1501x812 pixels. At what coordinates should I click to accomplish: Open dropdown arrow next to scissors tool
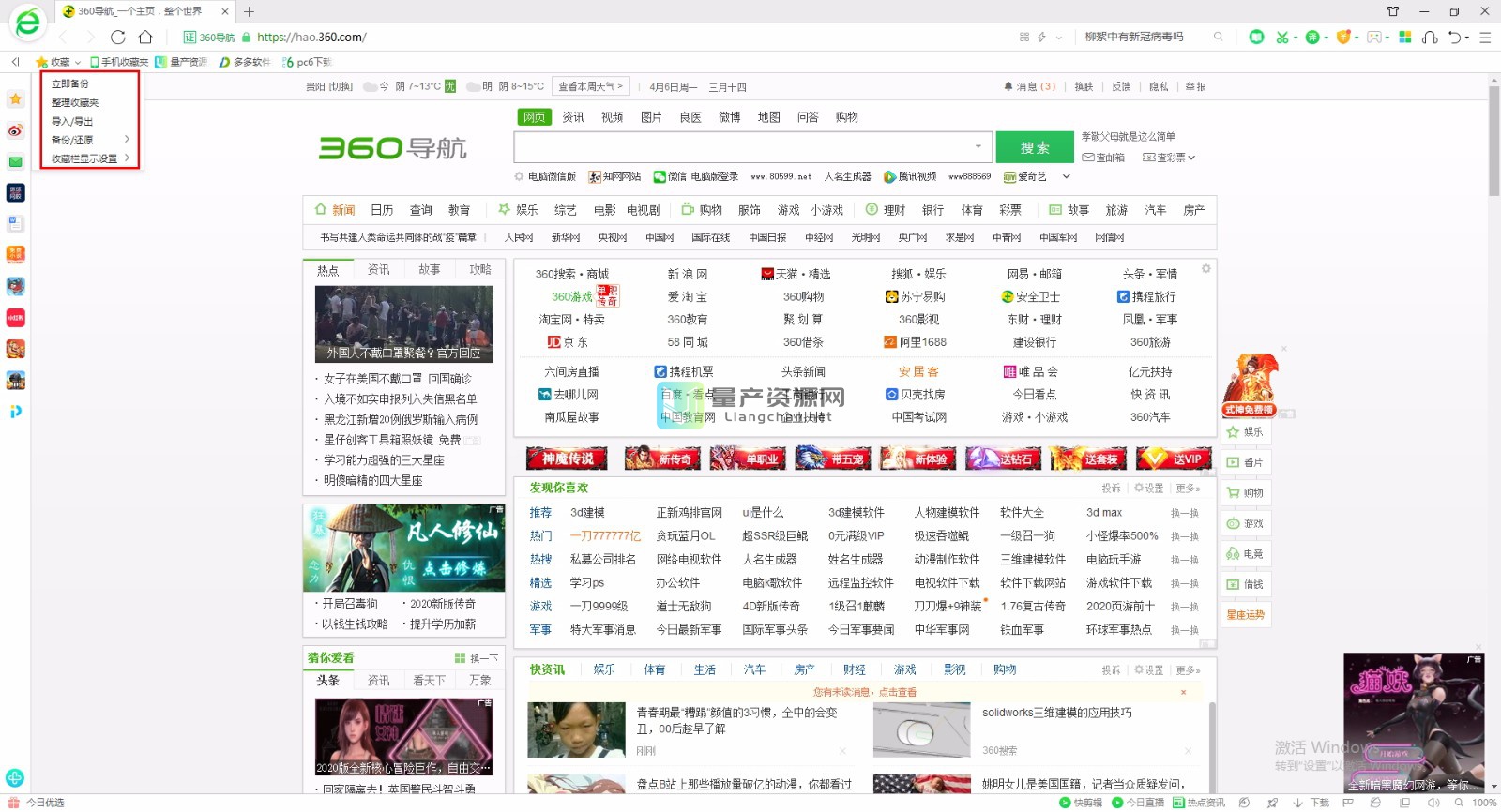pyautogui.click(x=1296, y=38)
